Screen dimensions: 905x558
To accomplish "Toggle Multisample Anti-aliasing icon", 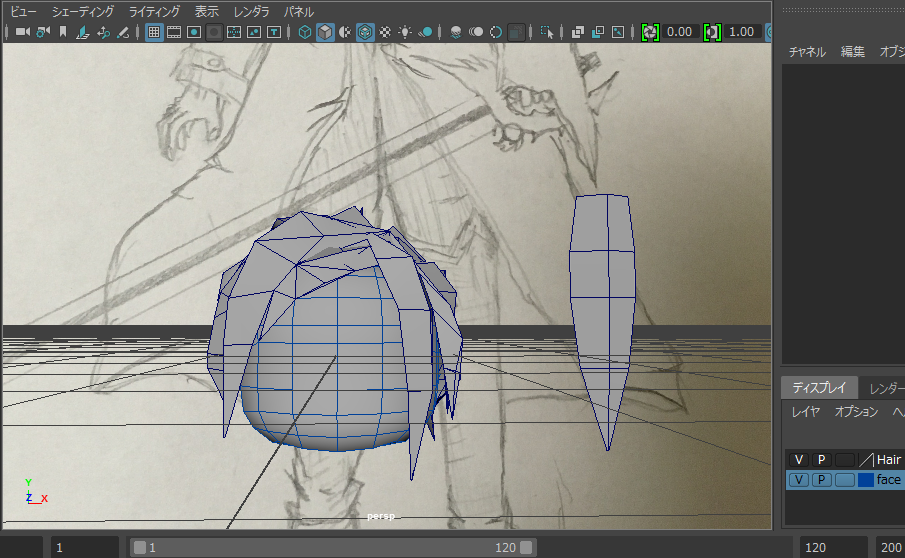I will pos(496,32).
